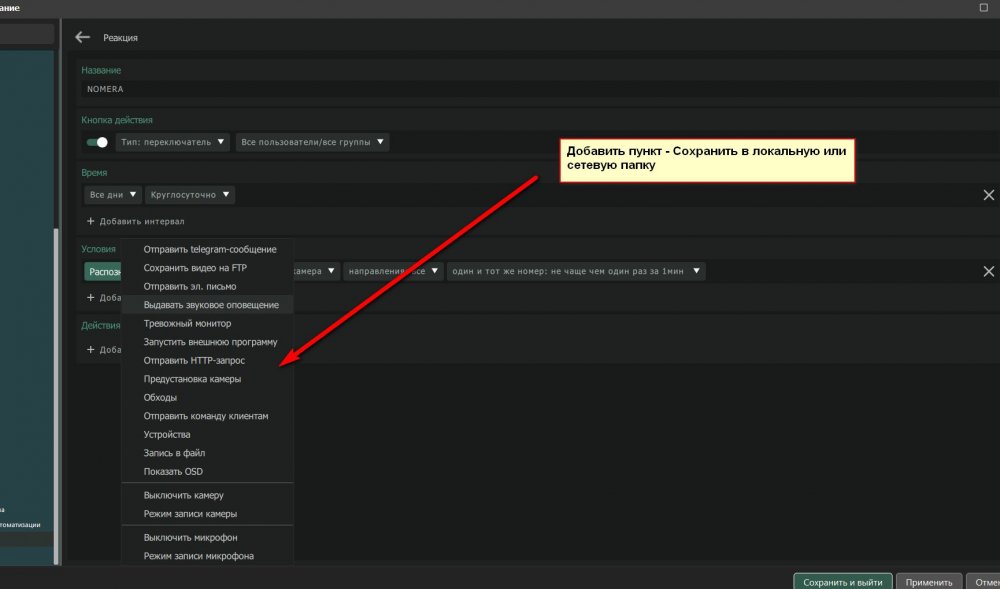Select Запись в файл
The height and width of the screenshot is (589, 1000).
click(207, 453)
